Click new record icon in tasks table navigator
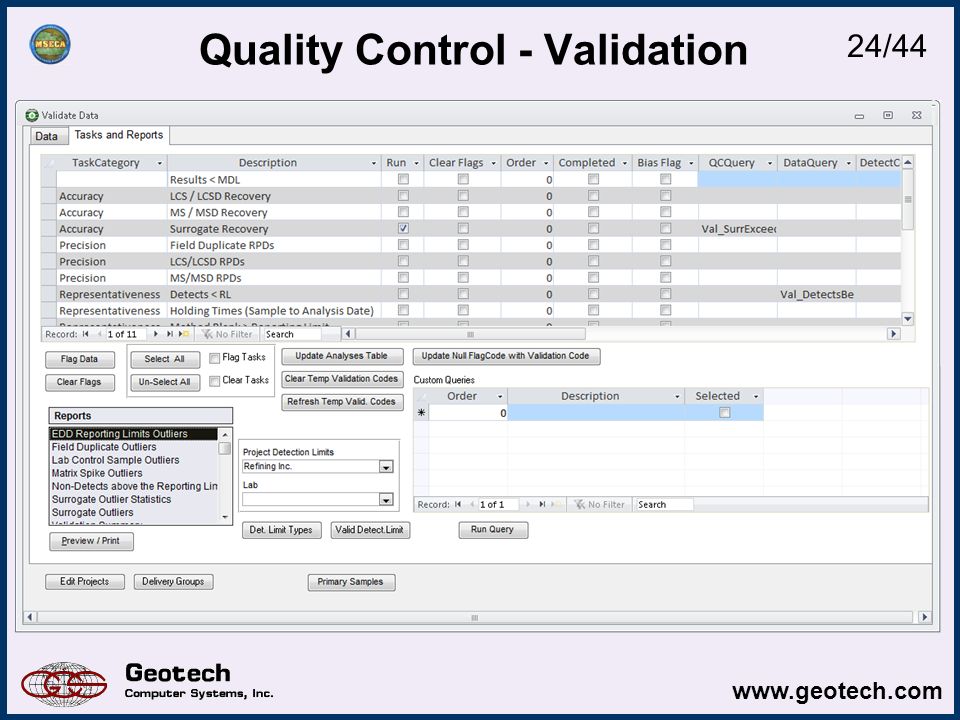The image size is (960, 720). point(184,334)
